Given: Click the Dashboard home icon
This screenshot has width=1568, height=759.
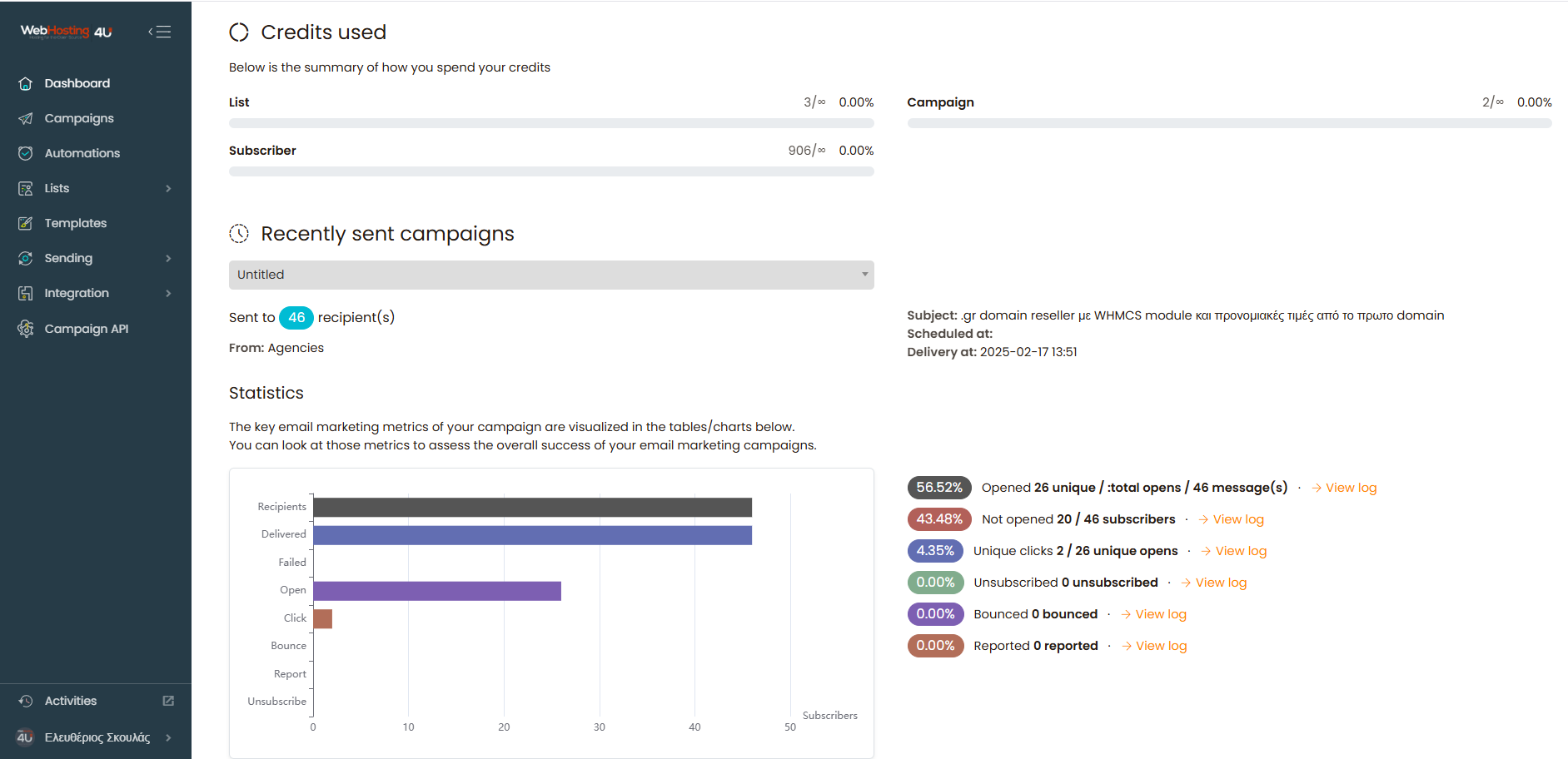Looking at the screenshot, I should [x=26, y=83].
